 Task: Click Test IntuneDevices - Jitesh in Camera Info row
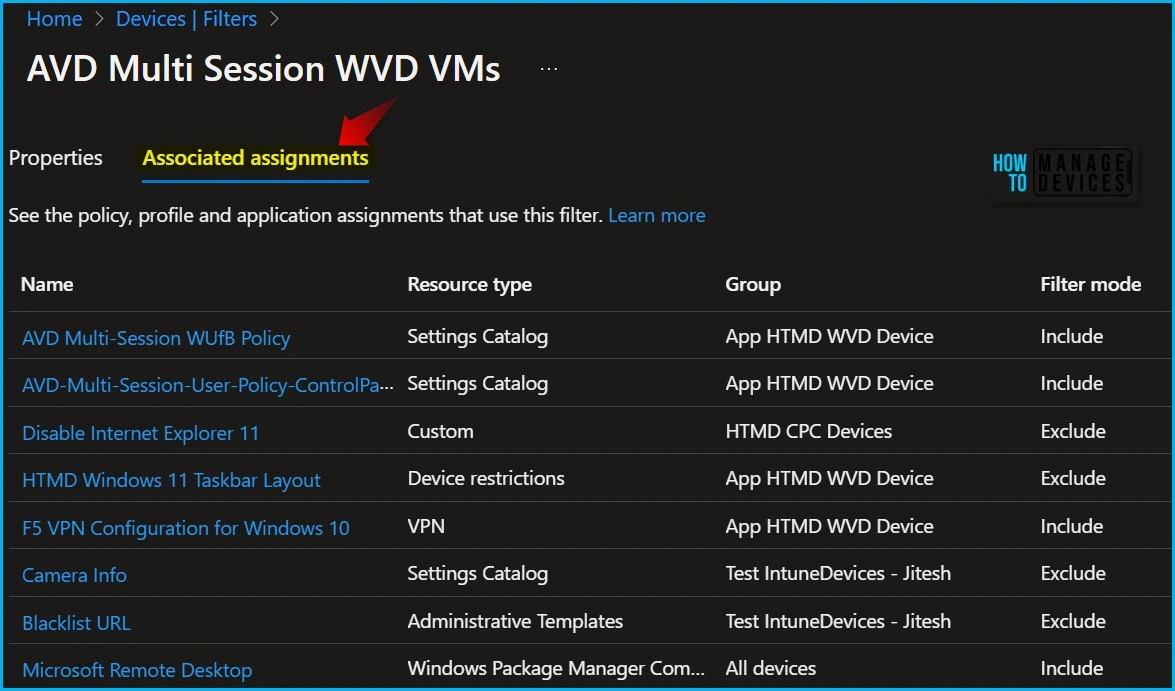coord(838,573)
